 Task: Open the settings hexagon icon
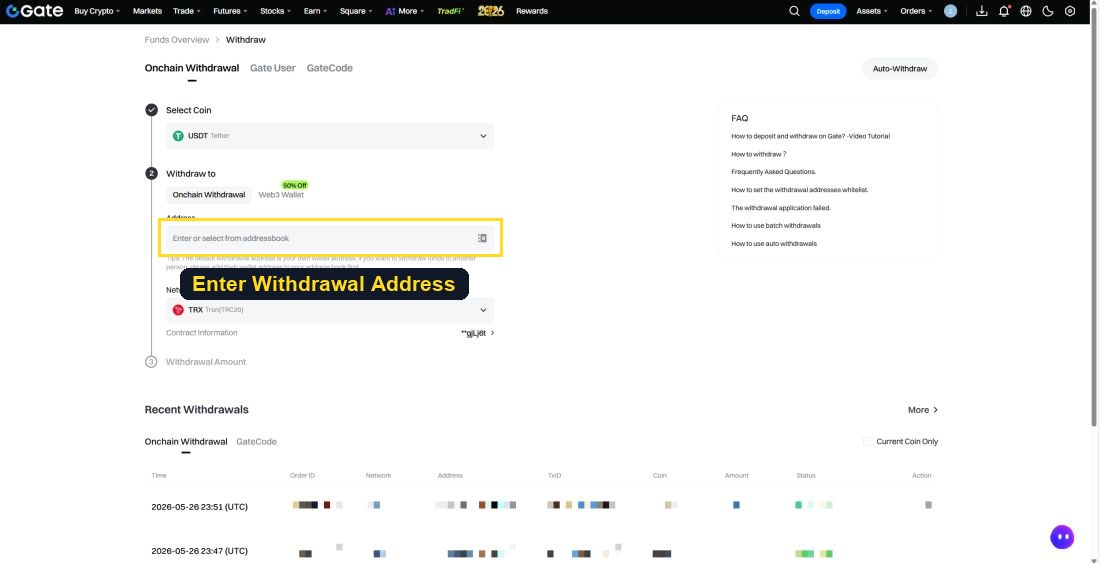coord(1070,11)
